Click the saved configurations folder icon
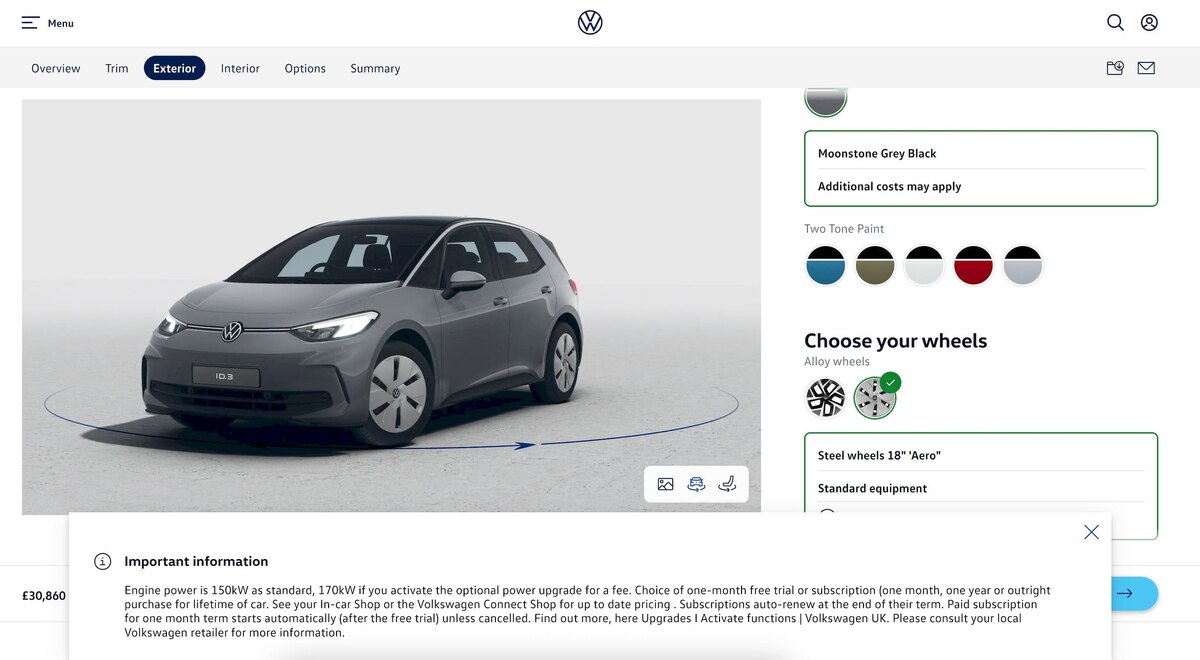 pos(1115,68)
